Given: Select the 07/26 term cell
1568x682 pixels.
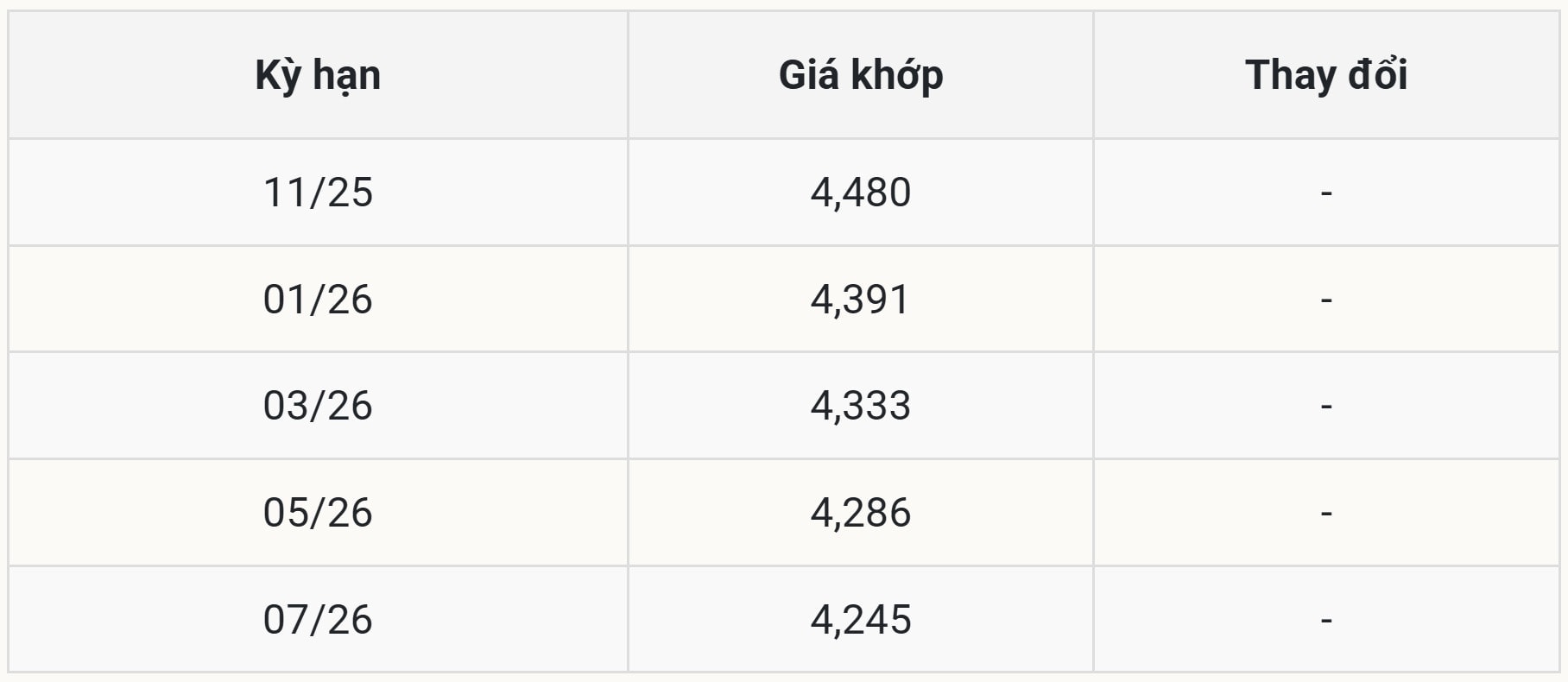Looking at the screenshot, I should (x=318, y=620).
